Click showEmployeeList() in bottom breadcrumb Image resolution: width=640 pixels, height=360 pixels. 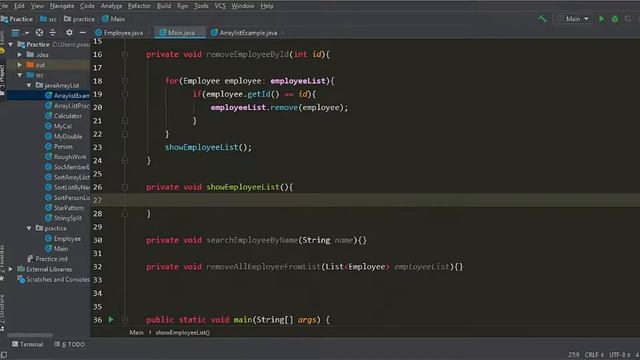coord(182,332)
